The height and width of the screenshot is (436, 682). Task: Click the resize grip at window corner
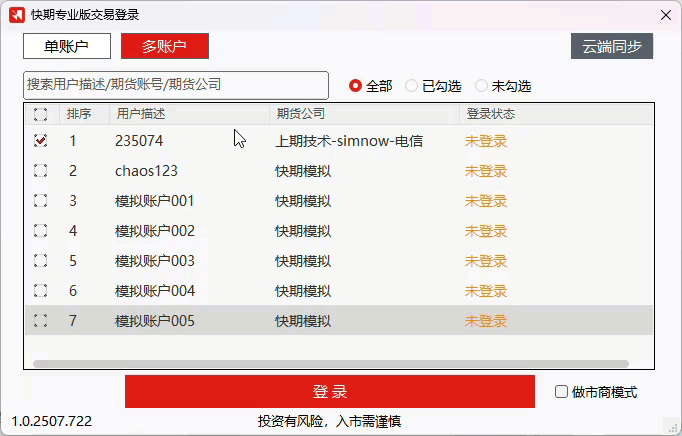673,428
